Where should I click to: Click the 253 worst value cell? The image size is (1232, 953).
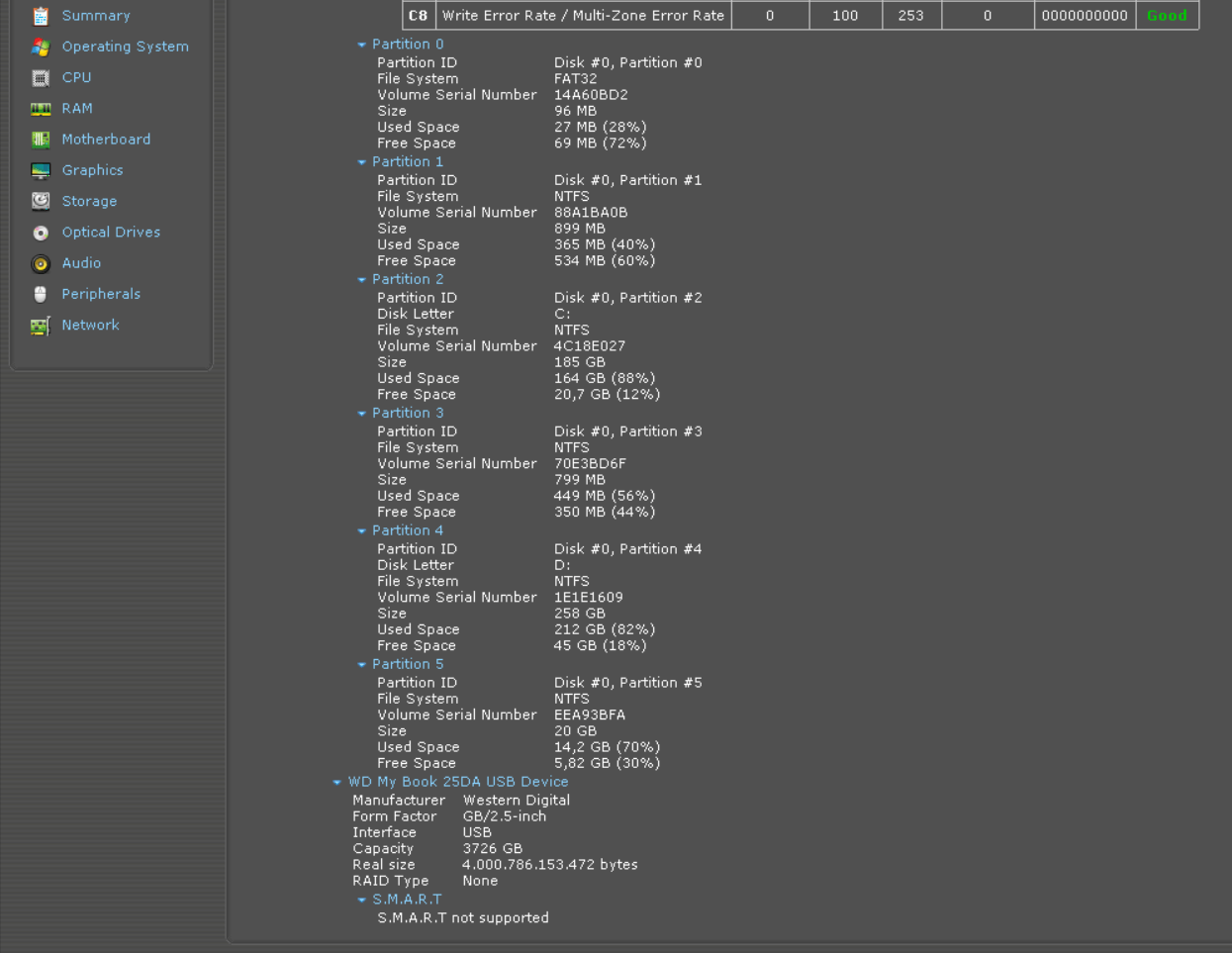click(x=911, y=16)
